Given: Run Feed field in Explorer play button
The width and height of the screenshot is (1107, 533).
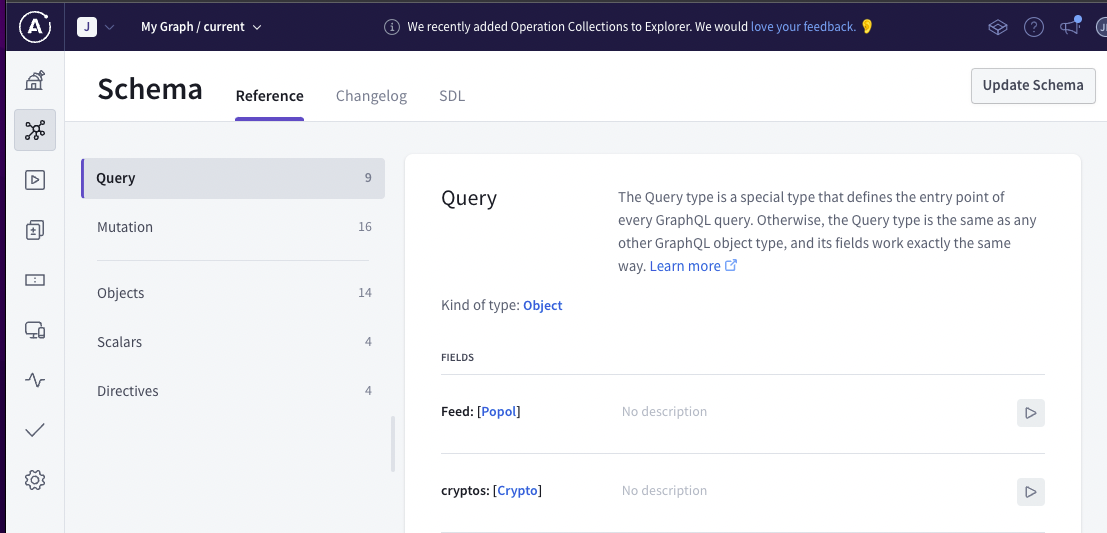Looking at the screenshot, I should tap(1031, 413).
